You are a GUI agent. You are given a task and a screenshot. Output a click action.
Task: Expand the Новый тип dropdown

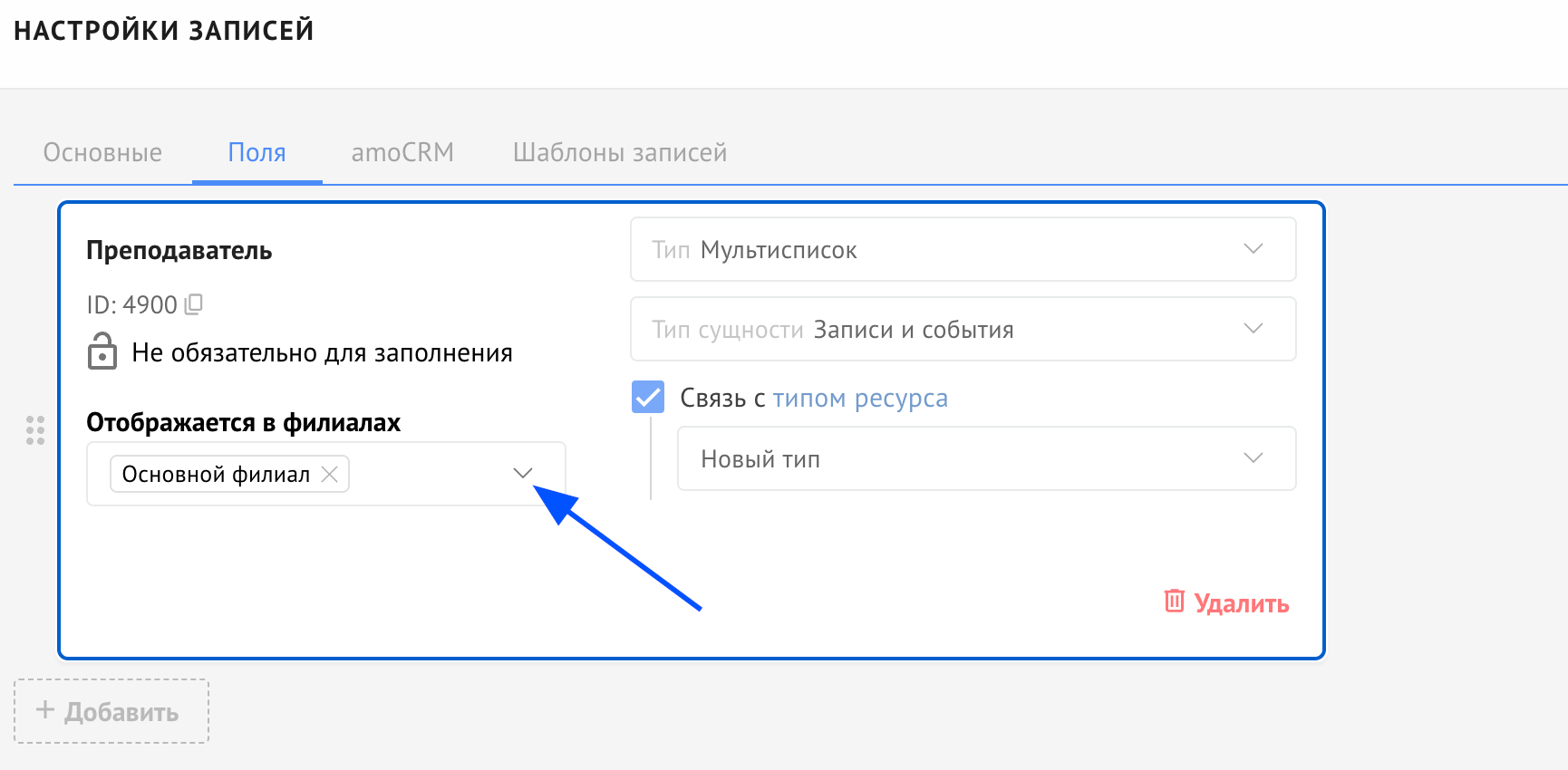click(x=986, y=458)
